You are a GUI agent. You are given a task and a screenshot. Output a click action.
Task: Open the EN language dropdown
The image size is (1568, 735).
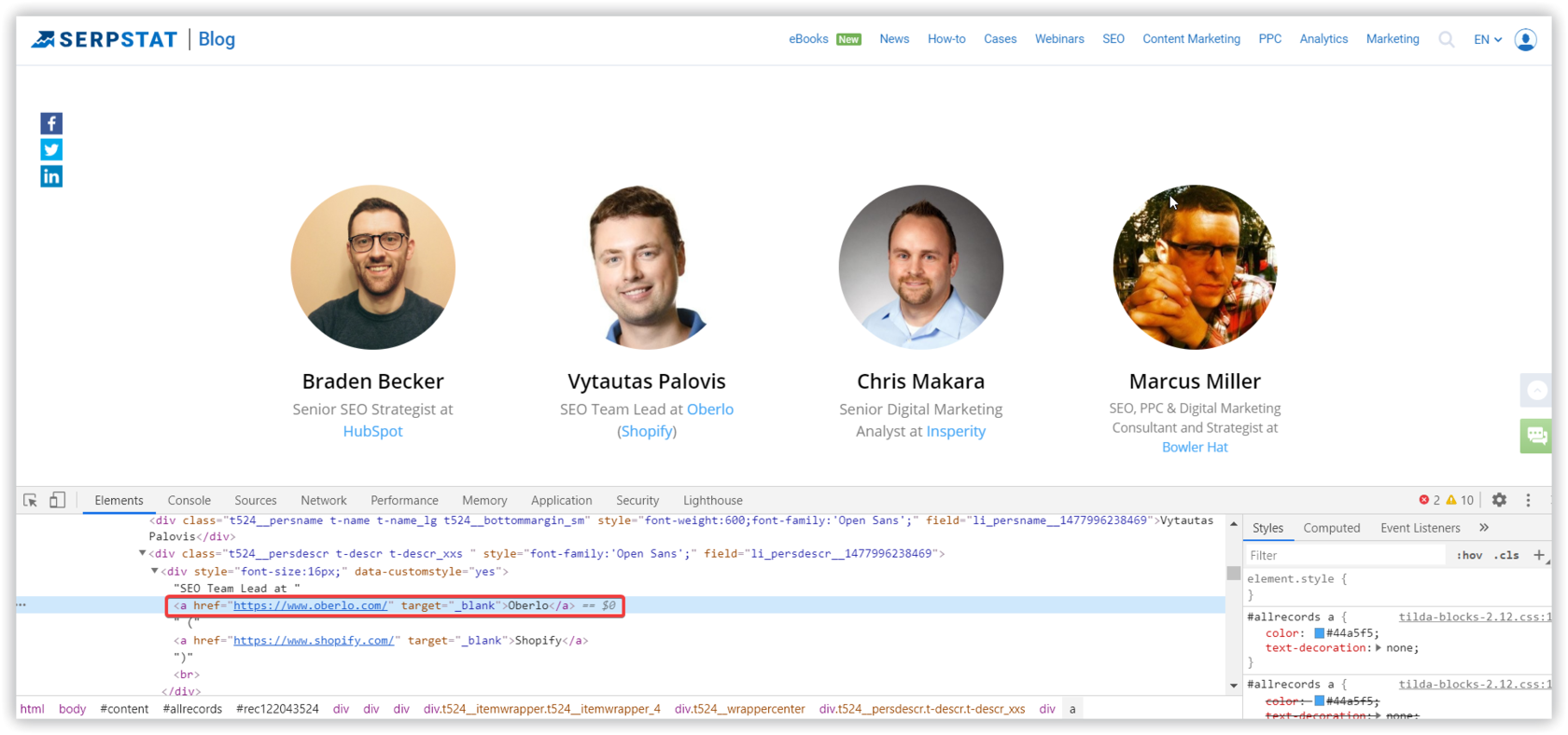(x=1488, y=39)
